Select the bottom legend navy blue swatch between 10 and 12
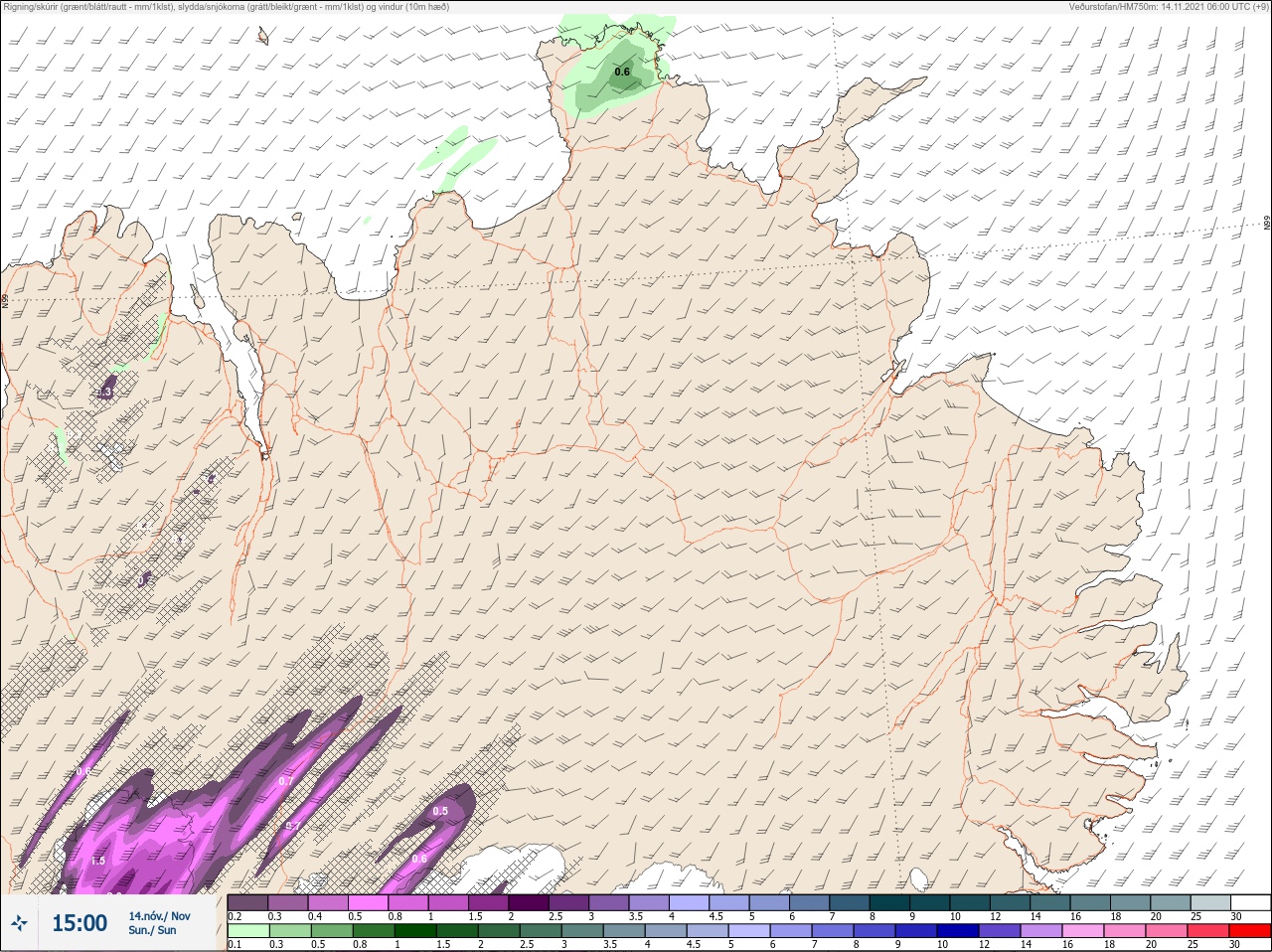Image resolution: width=1272 pixels, height=952 pixels. [960, 931]
